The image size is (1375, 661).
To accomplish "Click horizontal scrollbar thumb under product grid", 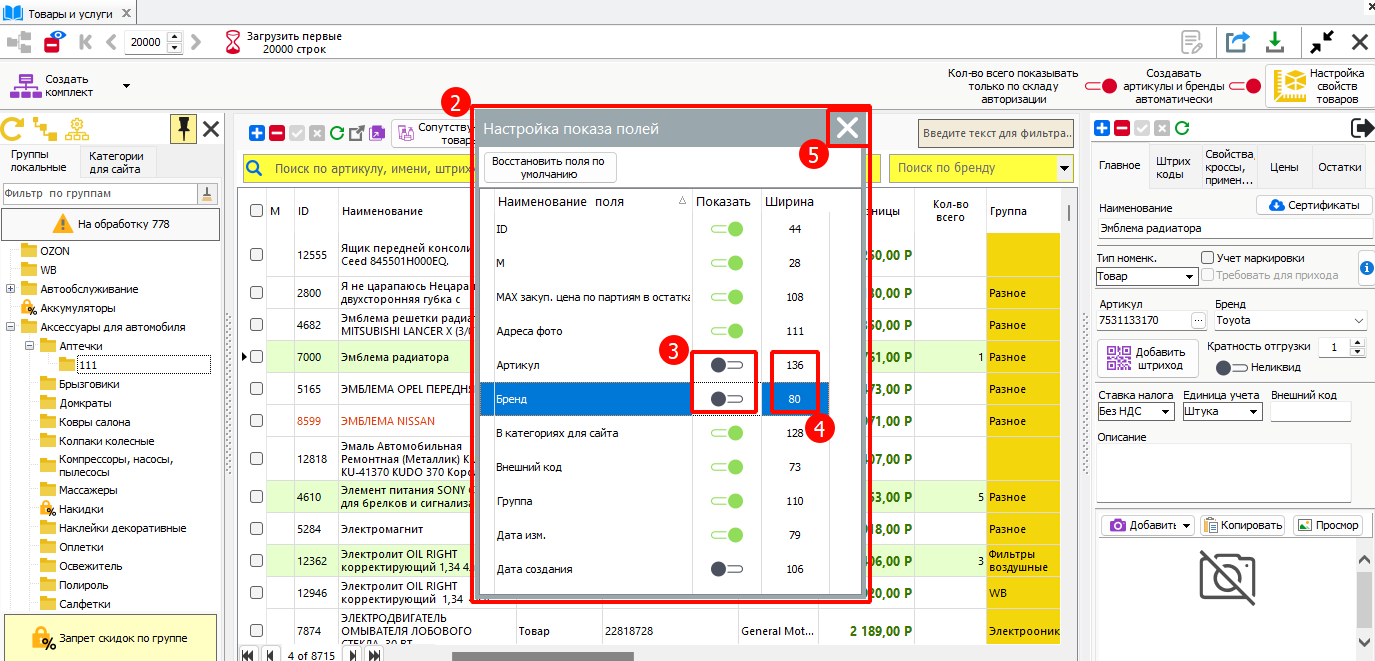I will click(x=543, y=655).
